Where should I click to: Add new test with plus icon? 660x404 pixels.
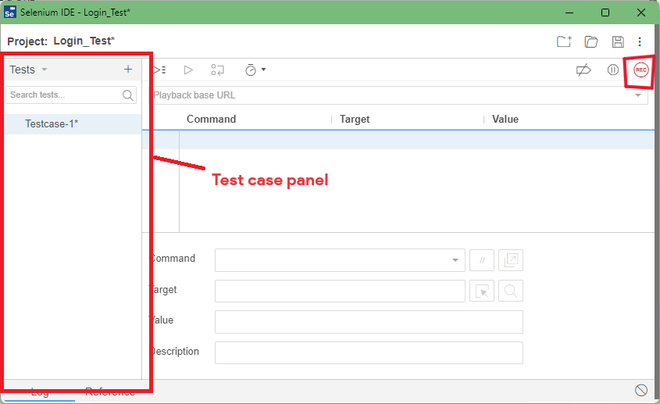[128, 69]
